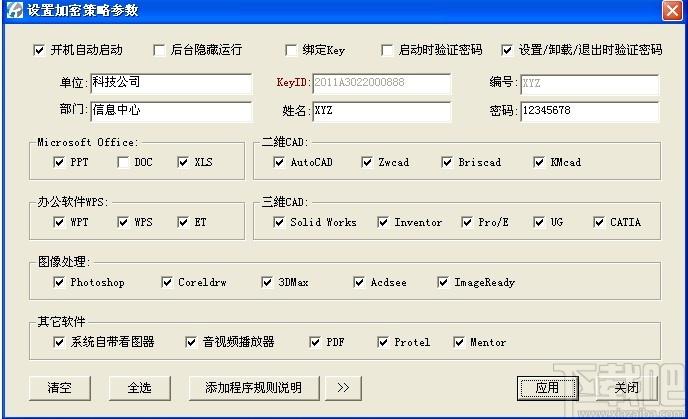Uncheck 设置/卸载/退出时验证密码

click(507, 50)
